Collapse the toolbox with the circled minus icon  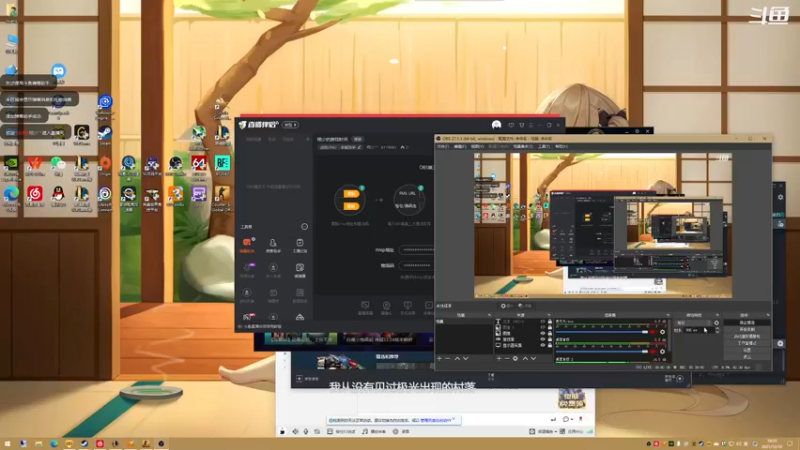[304, 226]
